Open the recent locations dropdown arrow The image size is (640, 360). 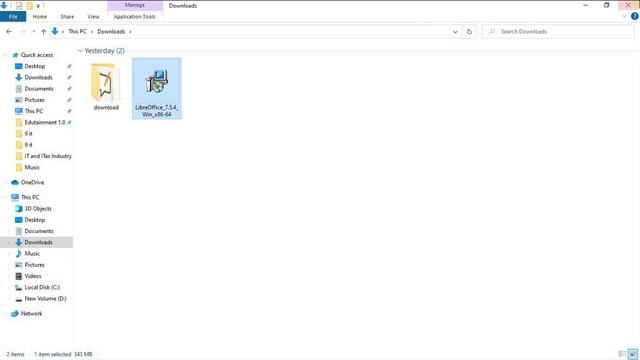33,31
